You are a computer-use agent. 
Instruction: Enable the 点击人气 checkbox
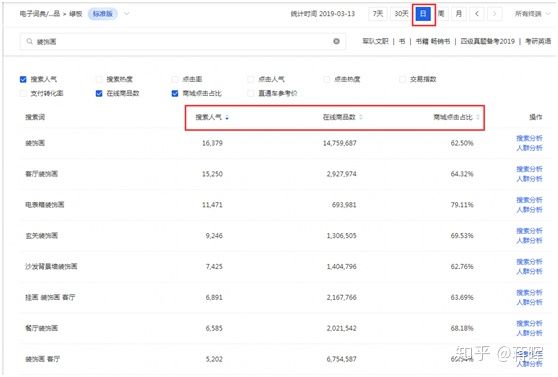(251, 79)
